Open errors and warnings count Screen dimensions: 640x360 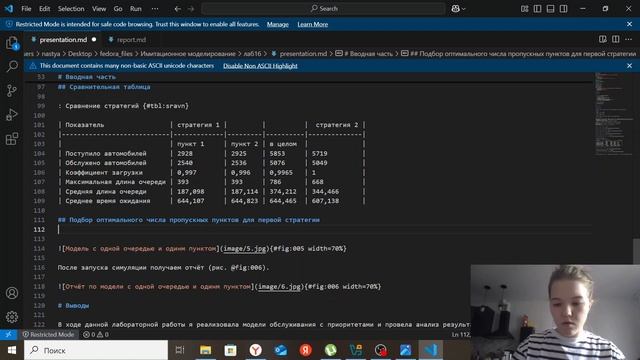pos(96,334)
